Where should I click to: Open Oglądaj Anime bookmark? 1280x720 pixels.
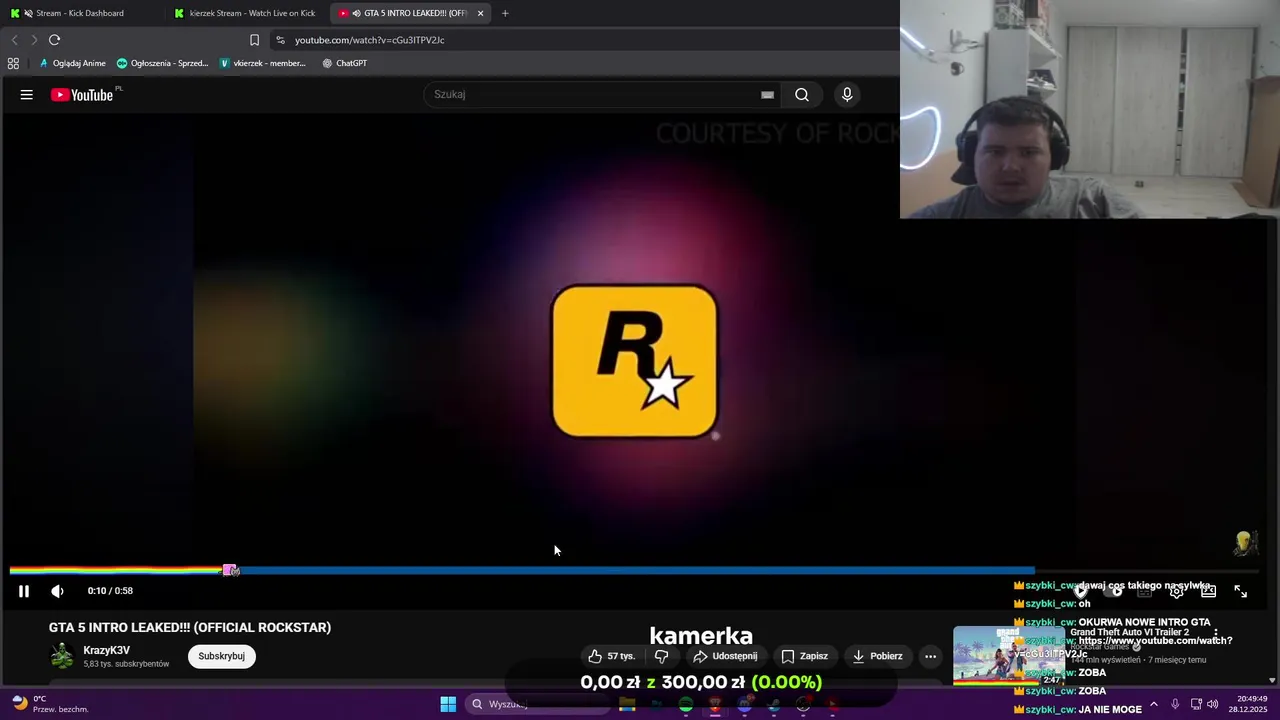(x=72, y=63)
